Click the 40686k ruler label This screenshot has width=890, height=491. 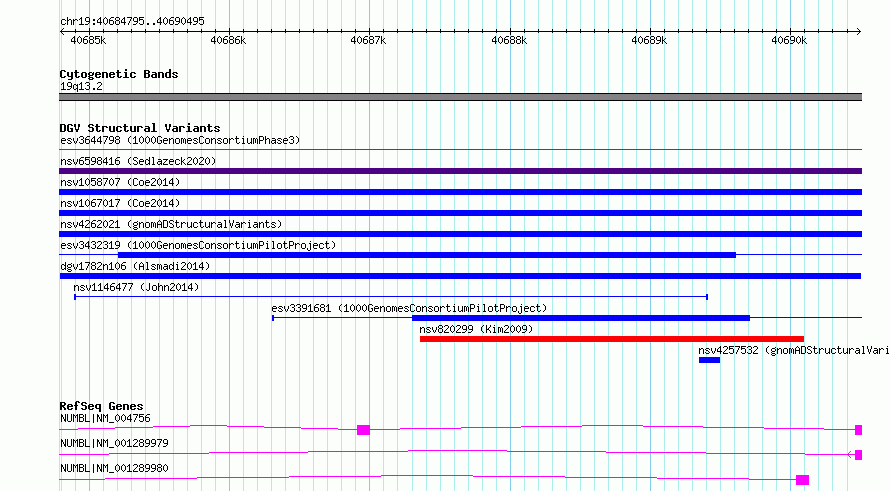pyautogui.click(x=228, y=40)
